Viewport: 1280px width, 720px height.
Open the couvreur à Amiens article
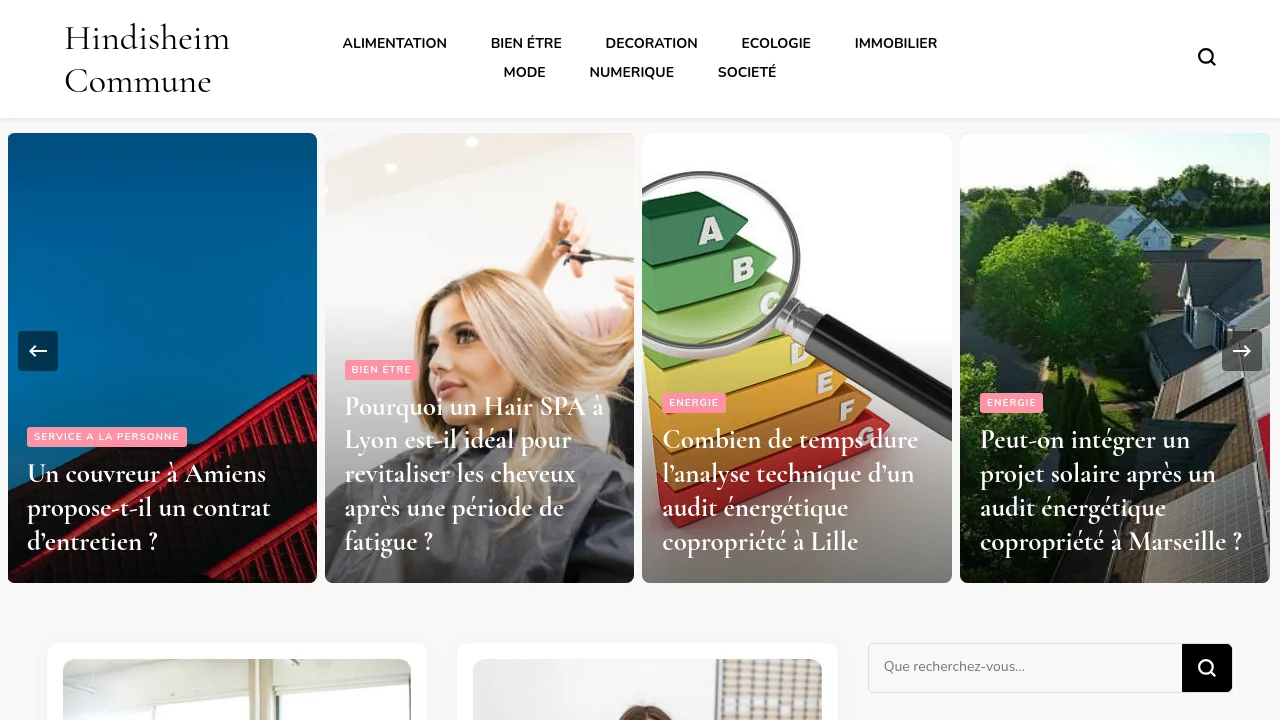(149, 507)
